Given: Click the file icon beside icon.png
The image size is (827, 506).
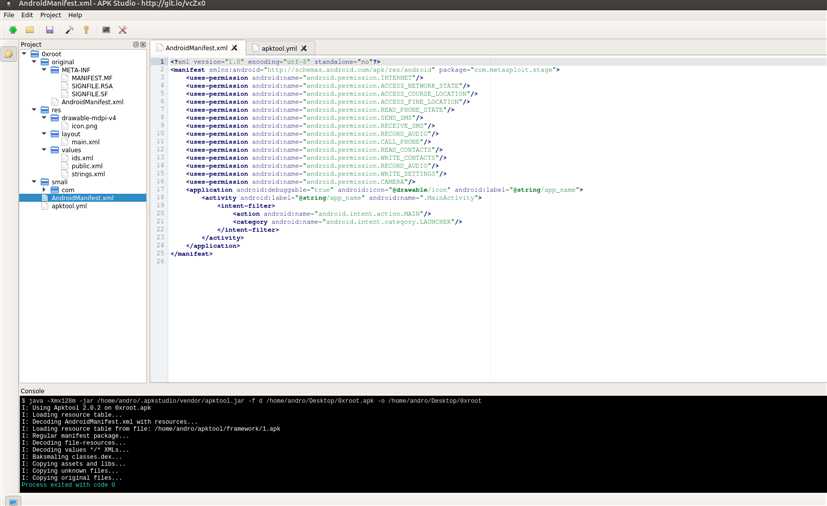Looking at the screenshot, I should 65,126.
